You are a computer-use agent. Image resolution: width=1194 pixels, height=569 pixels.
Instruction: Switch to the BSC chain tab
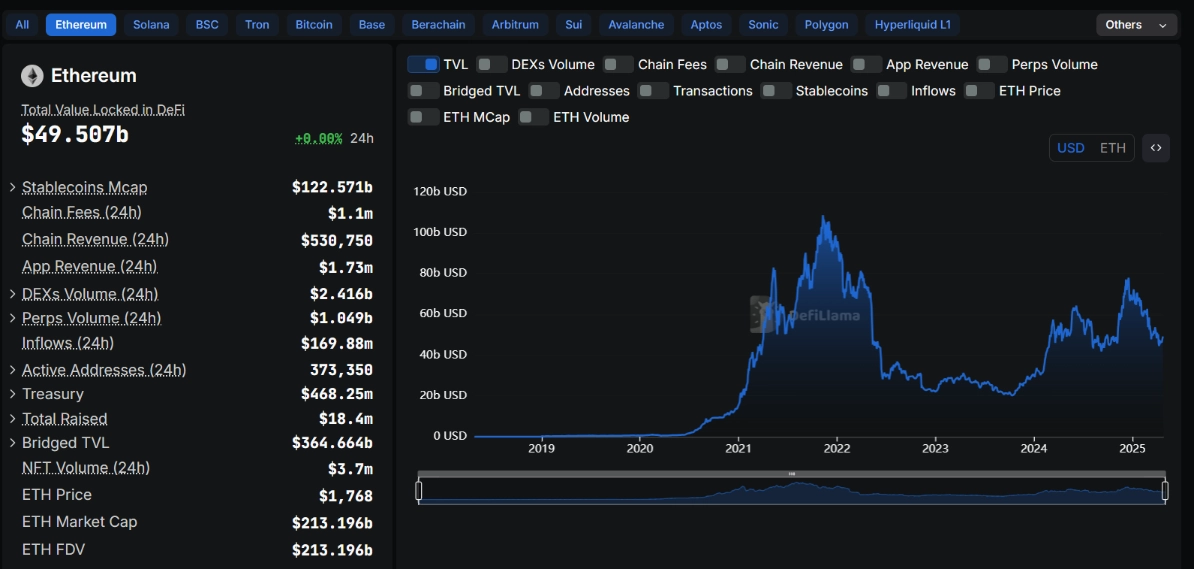207,25
